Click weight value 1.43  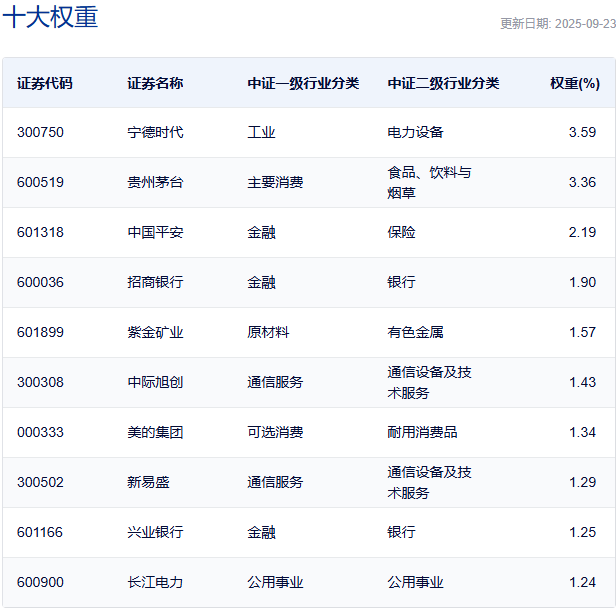pyautogui.click(x=582, y=382)
